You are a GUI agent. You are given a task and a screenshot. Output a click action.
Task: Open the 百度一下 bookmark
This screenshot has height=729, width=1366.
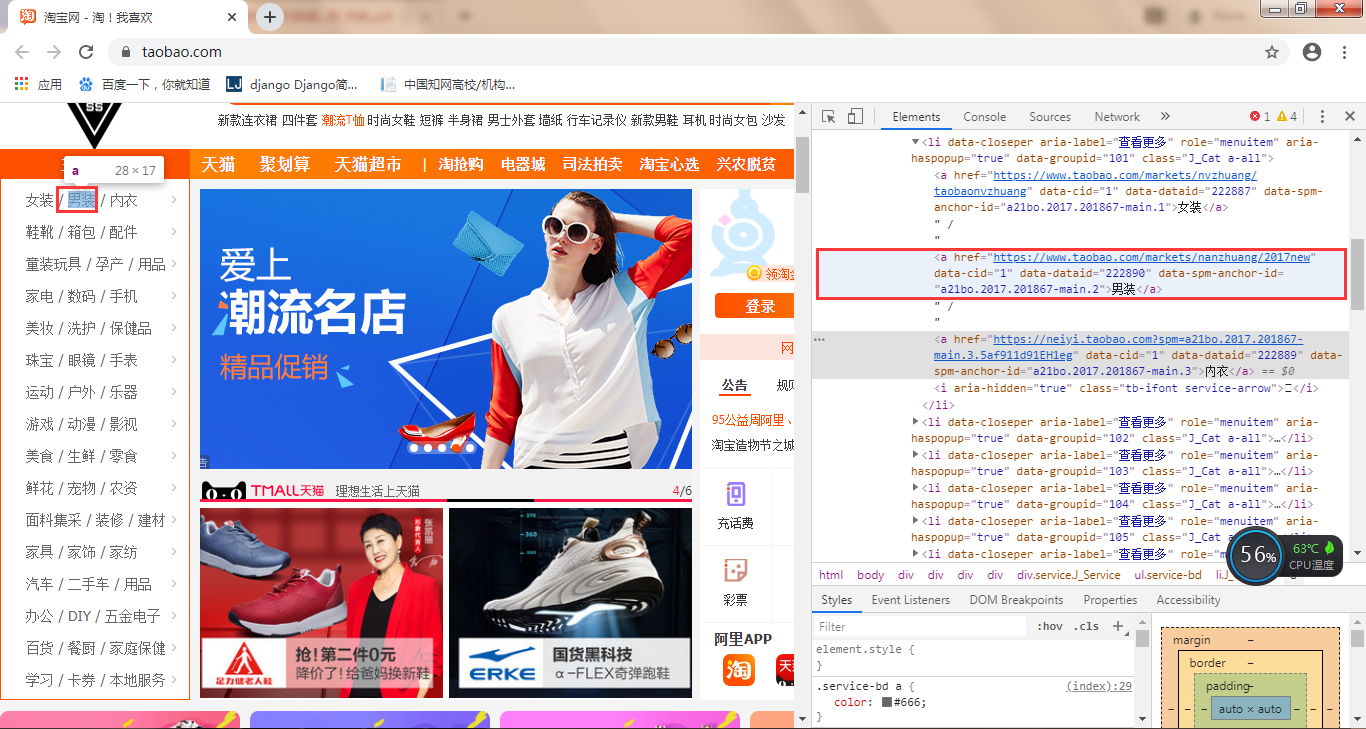[x=144, y=85]
